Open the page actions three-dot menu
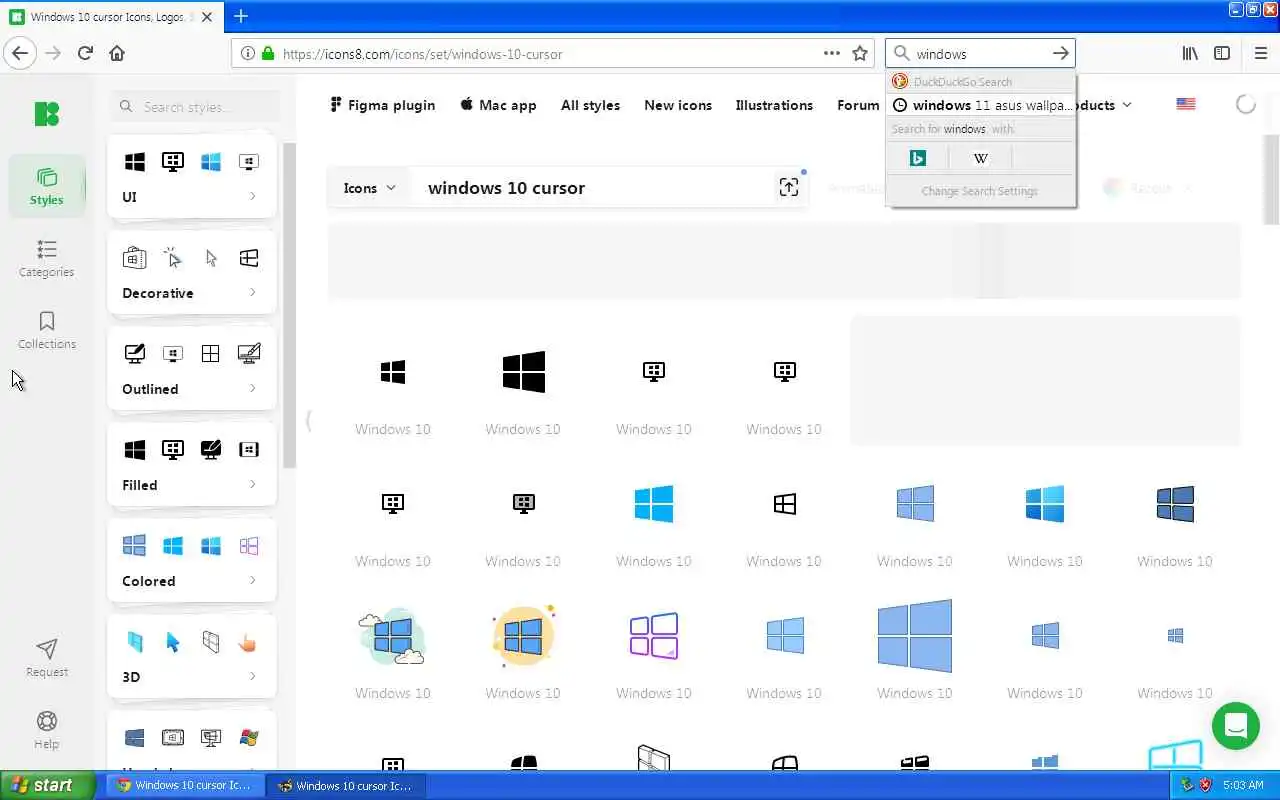Screen dimensions: 1280x800 (831, 53)
